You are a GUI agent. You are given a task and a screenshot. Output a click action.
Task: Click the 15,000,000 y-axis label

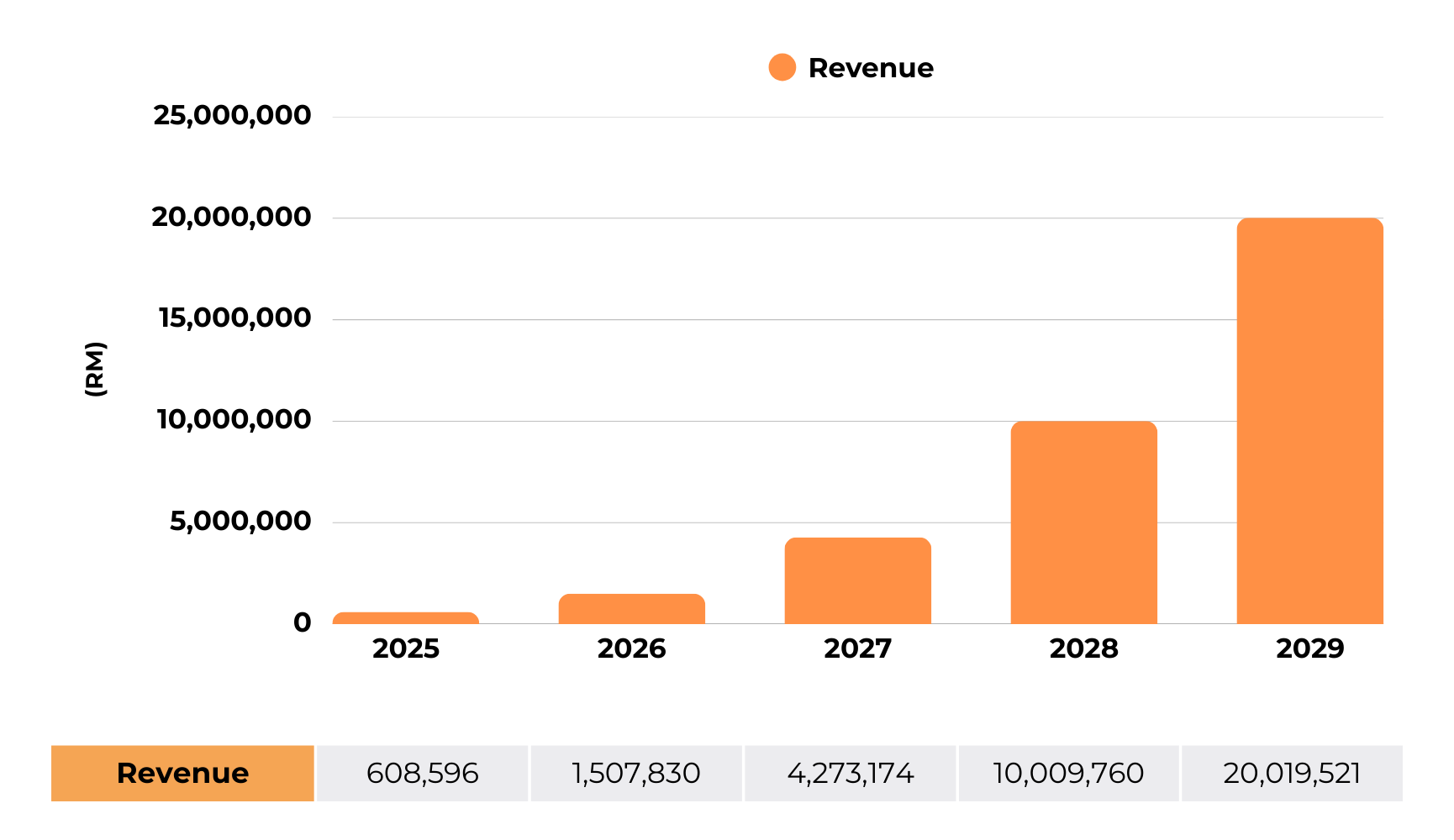pyautogui.click(x=235, y=318)
